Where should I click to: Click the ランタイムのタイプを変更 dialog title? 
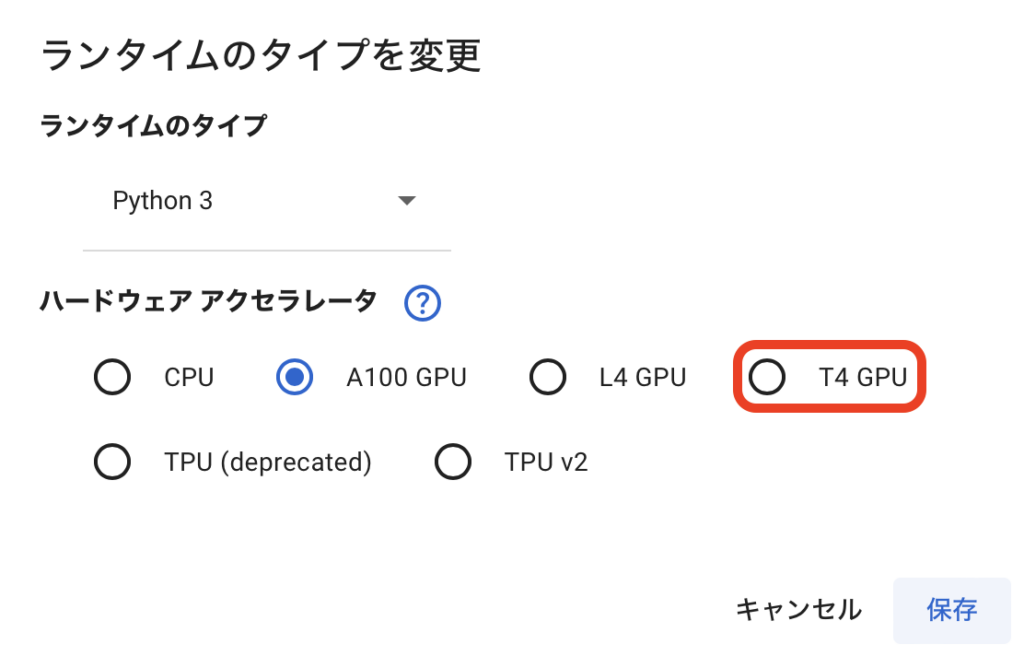pyautogui.click(x=260, y=55)
